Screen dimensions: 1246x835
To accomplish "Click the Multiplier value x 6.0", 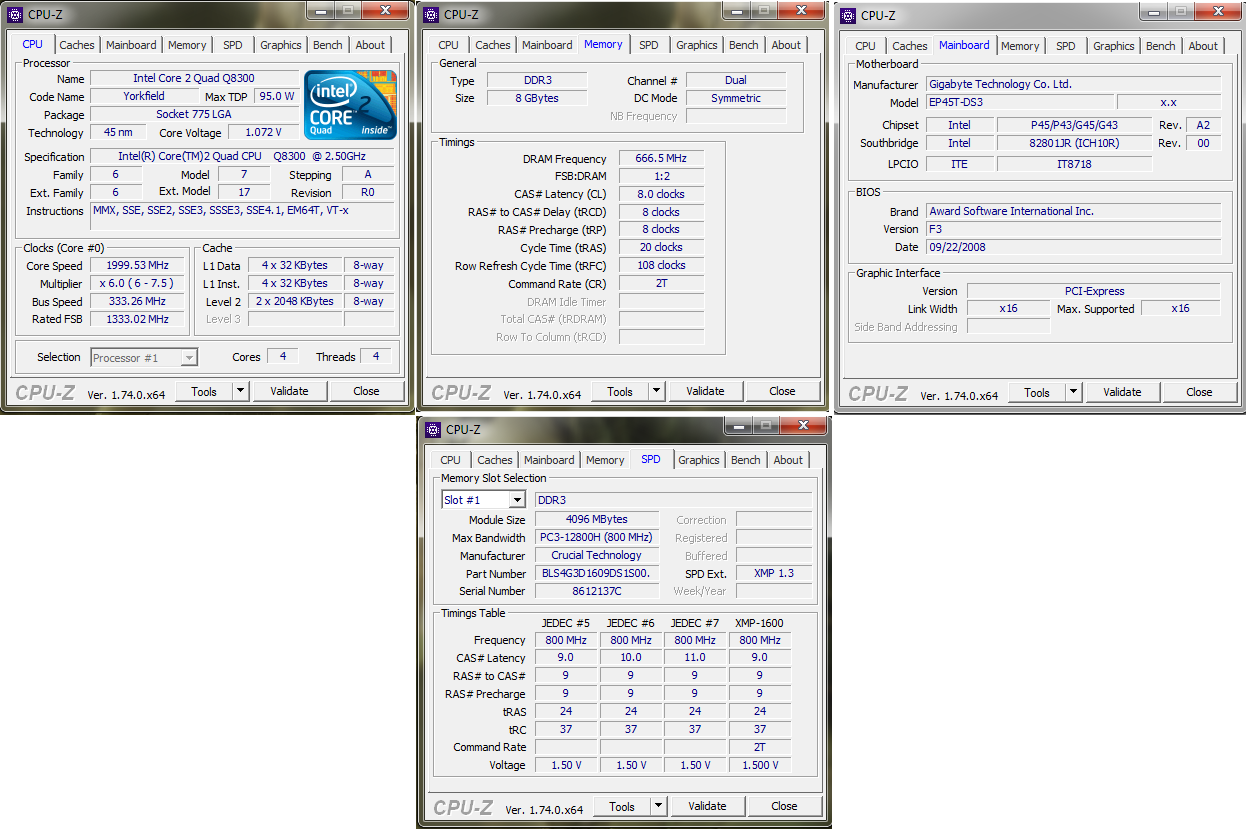I will pos(137,284).
